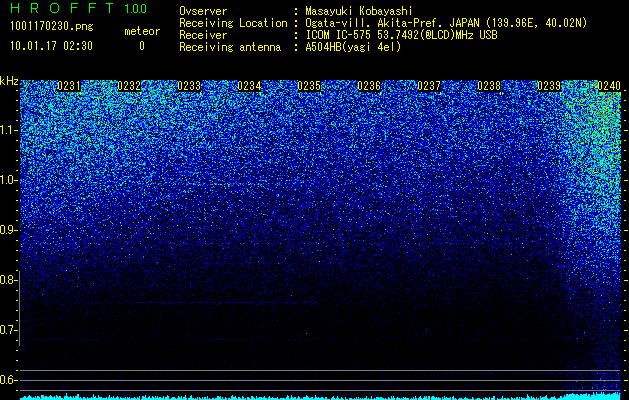This screenshot has width=629, height=400.
Task: Click the Ogata-vill. Akita-Pref. JAPAN location text
Action: tap(446, 23)
